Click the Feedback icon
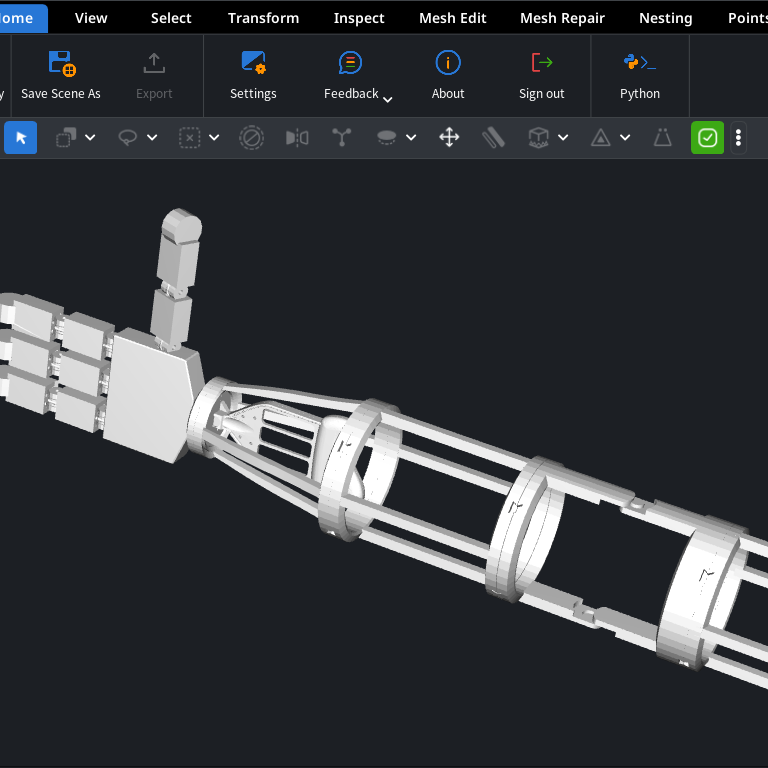 [350, 63]
